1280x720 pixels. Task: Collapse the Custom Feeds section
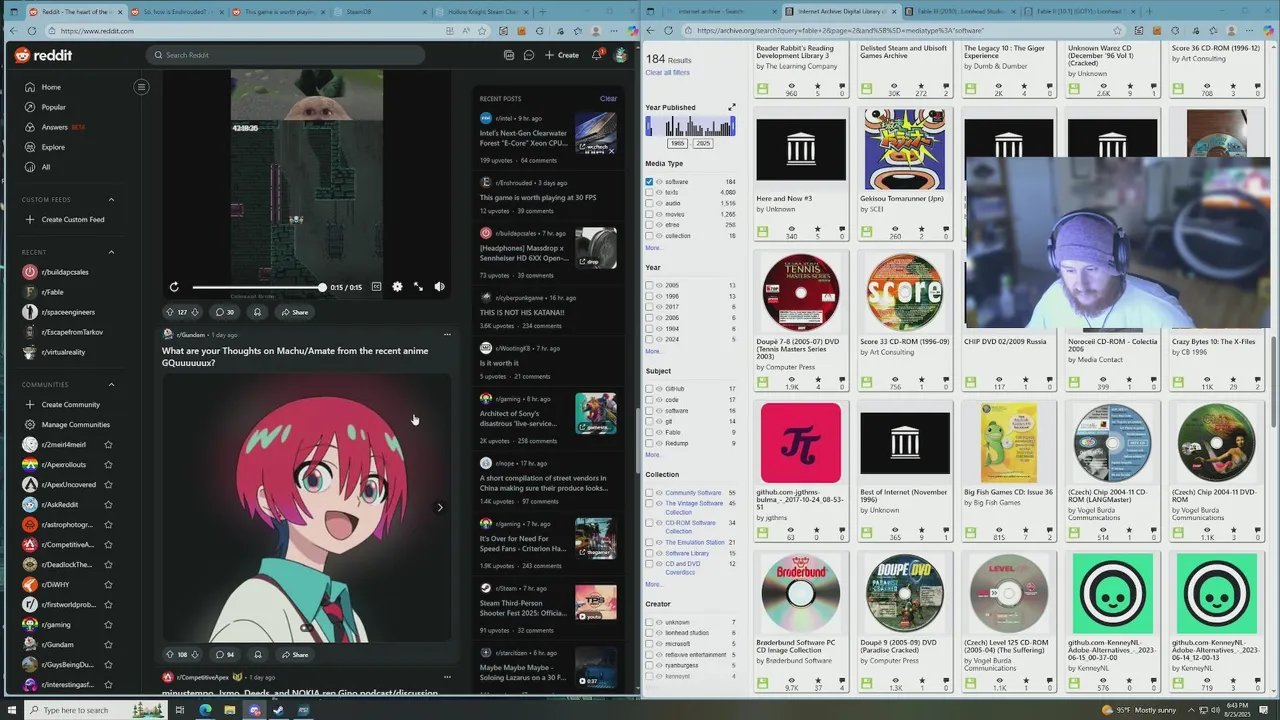point(111,199)
